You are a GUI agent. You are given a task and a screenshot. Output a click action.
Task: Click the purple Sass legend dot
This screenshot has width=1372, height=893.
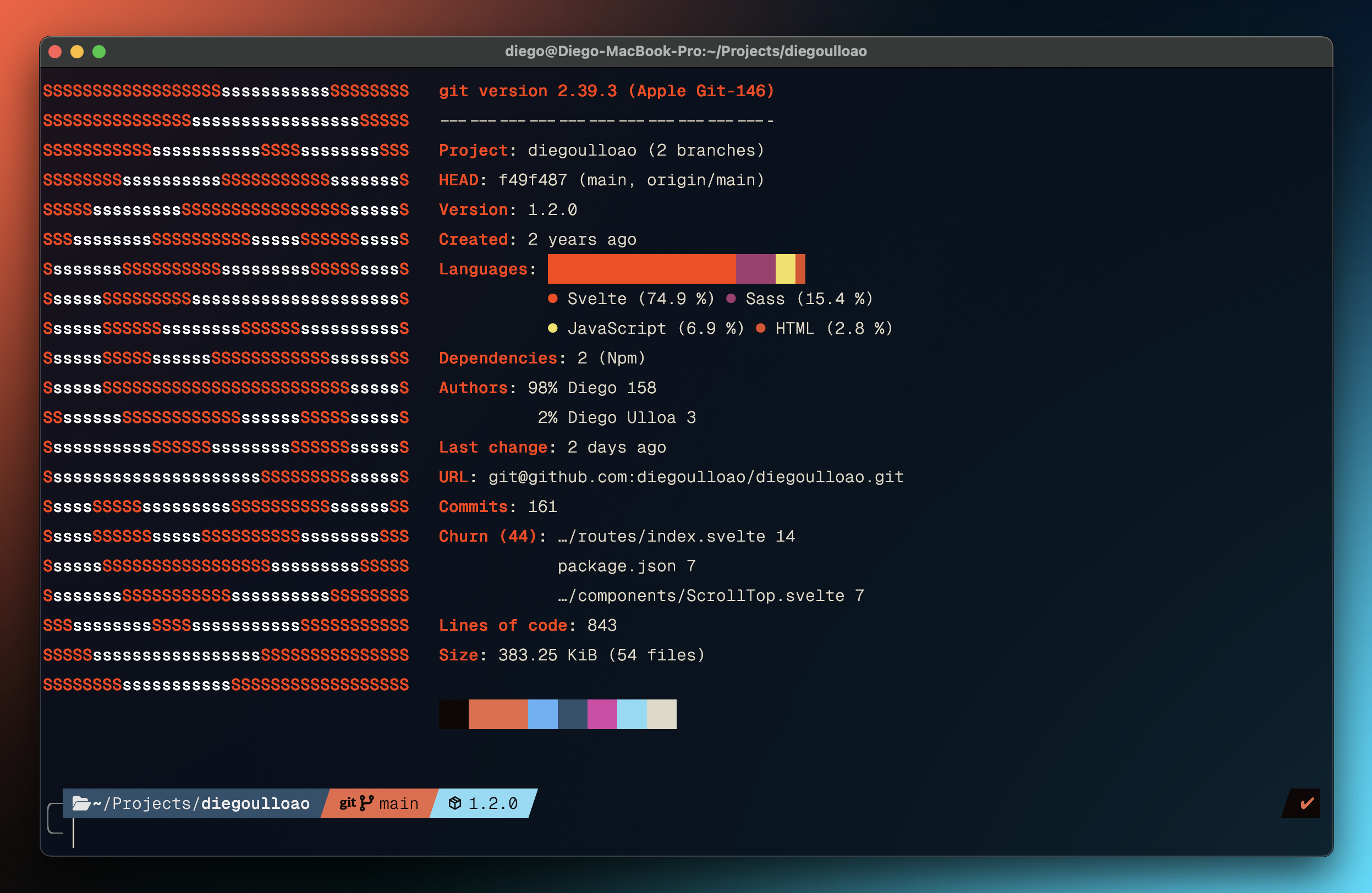(x=731, y=299)
